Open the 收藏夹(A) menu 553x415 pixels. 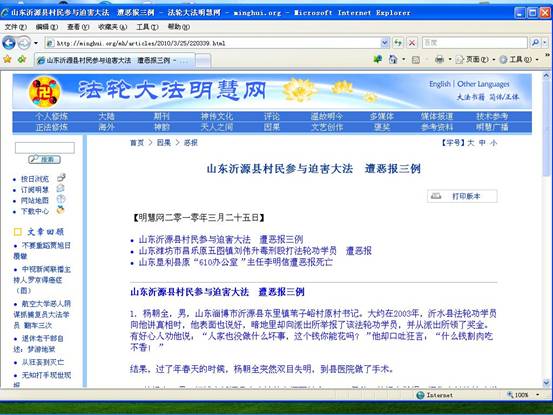(113, 27)
